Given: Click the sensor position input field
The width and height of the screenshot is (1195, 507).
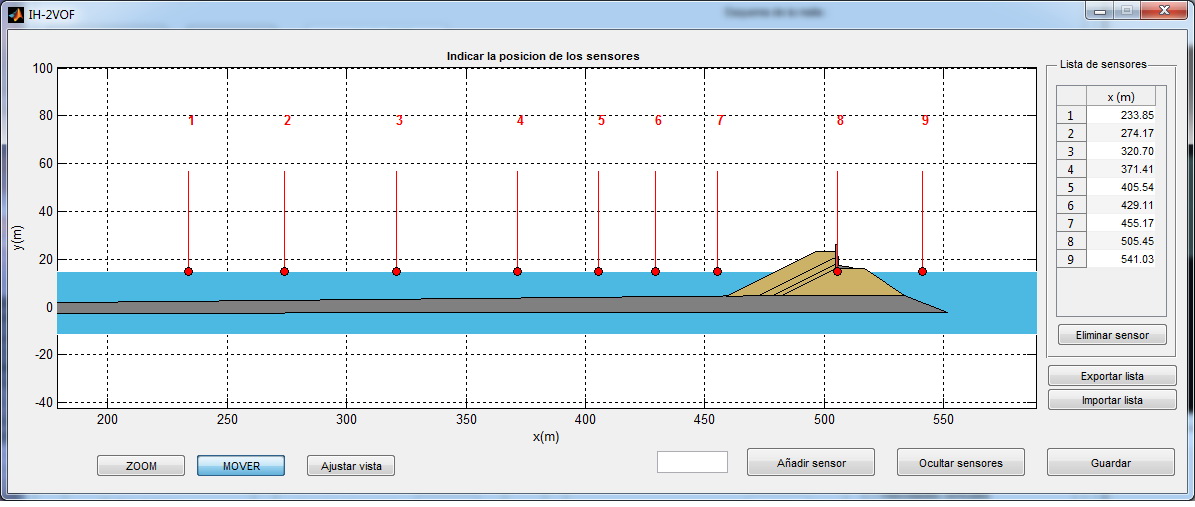Looking at the screenshot, I should pyautogui.click(x=692, y=462).
